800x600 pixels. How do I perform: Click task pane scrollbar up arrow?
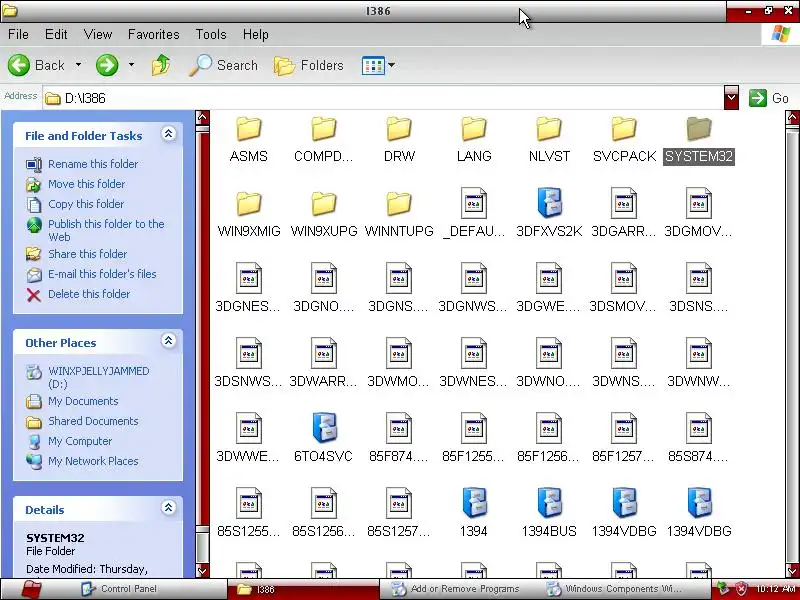[203, 118]
